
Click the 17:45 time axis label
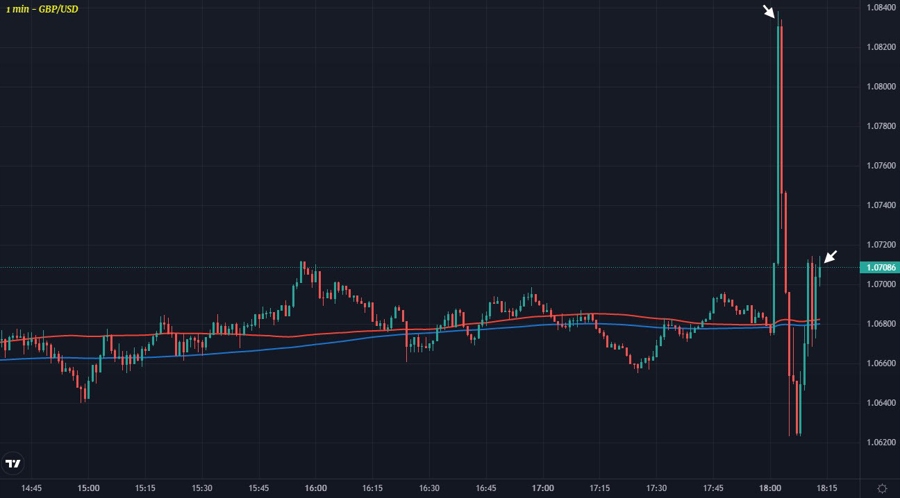713,488
